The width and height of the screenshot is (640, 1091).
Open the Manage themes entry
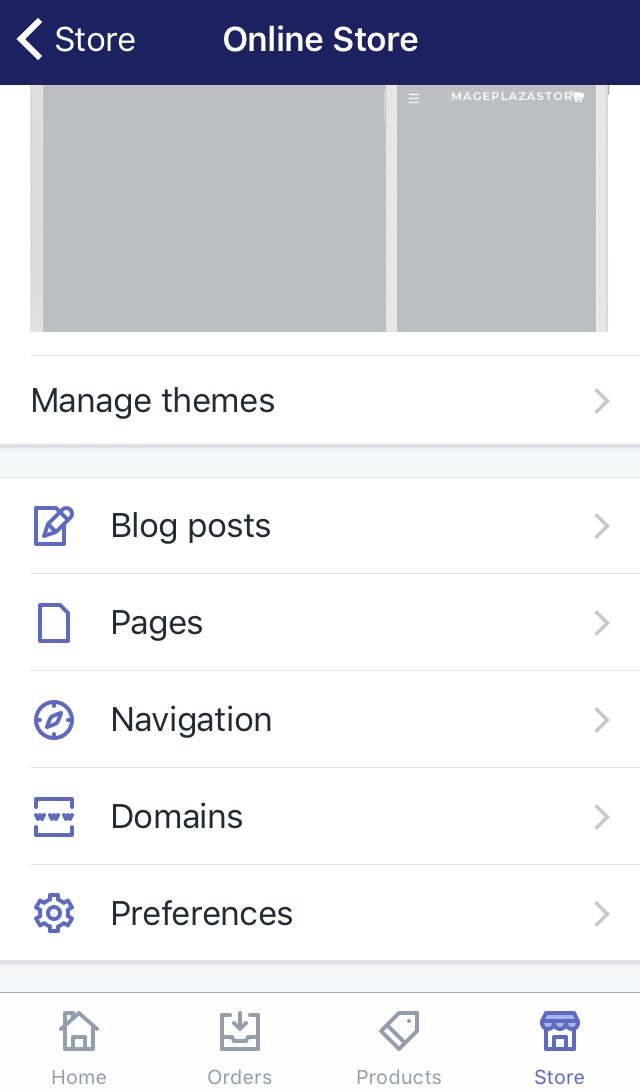(x=153, y=401)
